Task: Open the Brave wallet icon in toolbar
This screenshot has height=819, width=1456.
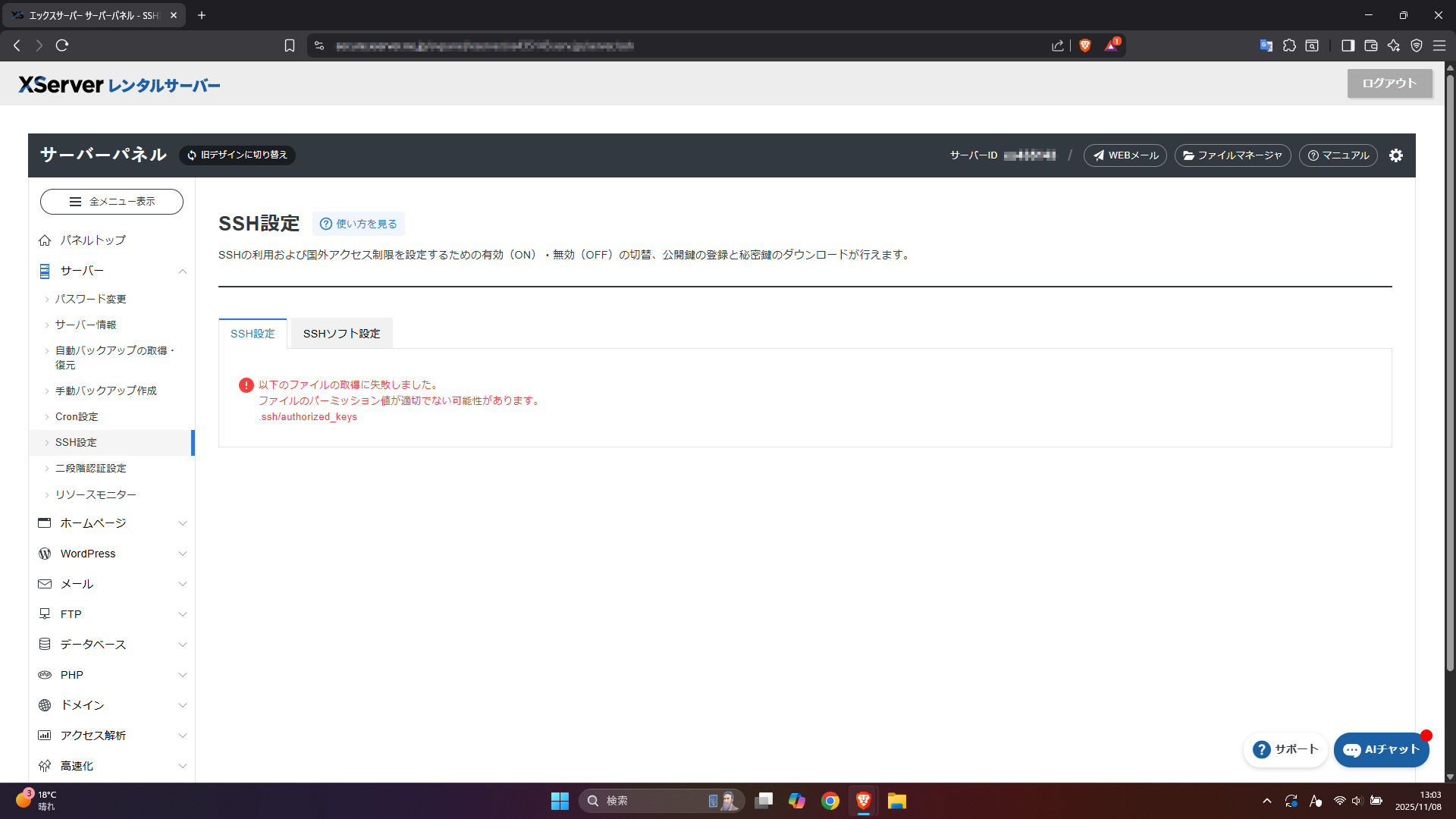Action: (x=1370, y=45)
